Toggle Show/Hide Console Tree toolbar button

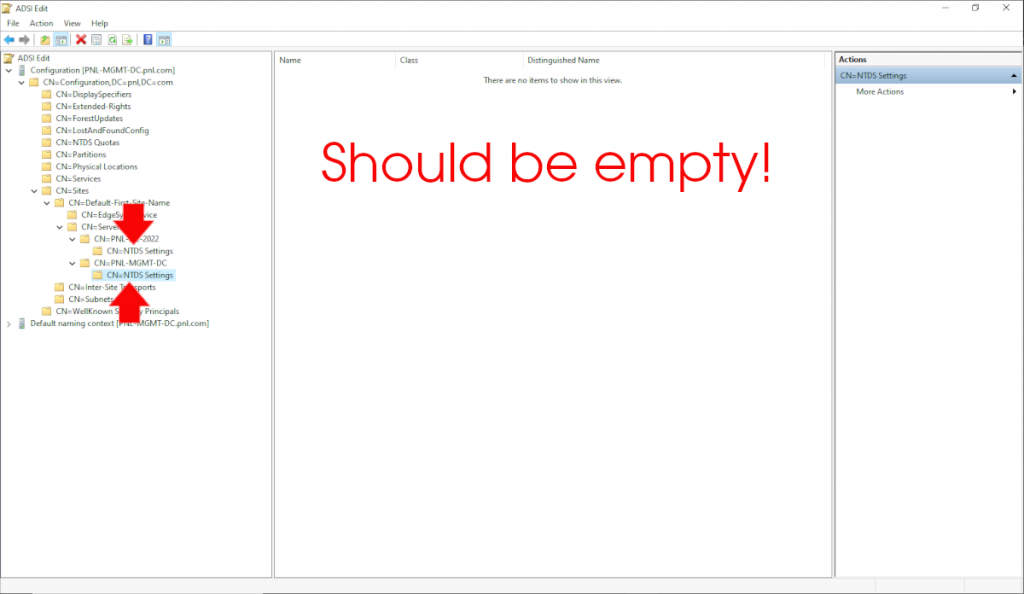pyautogui.click(x=60, y=40)
